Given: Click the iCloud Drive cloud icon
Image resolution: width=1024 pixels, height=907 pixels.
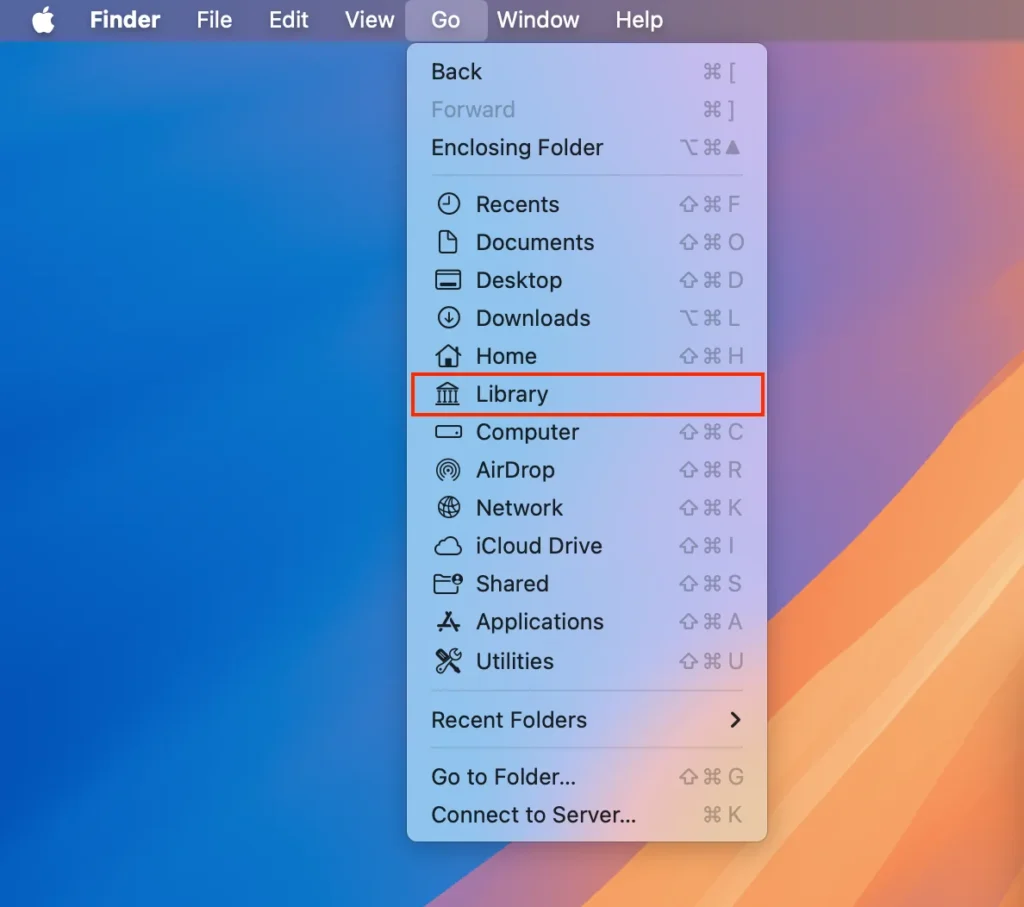Looking at the screenshot, I should tap(448, 546).
